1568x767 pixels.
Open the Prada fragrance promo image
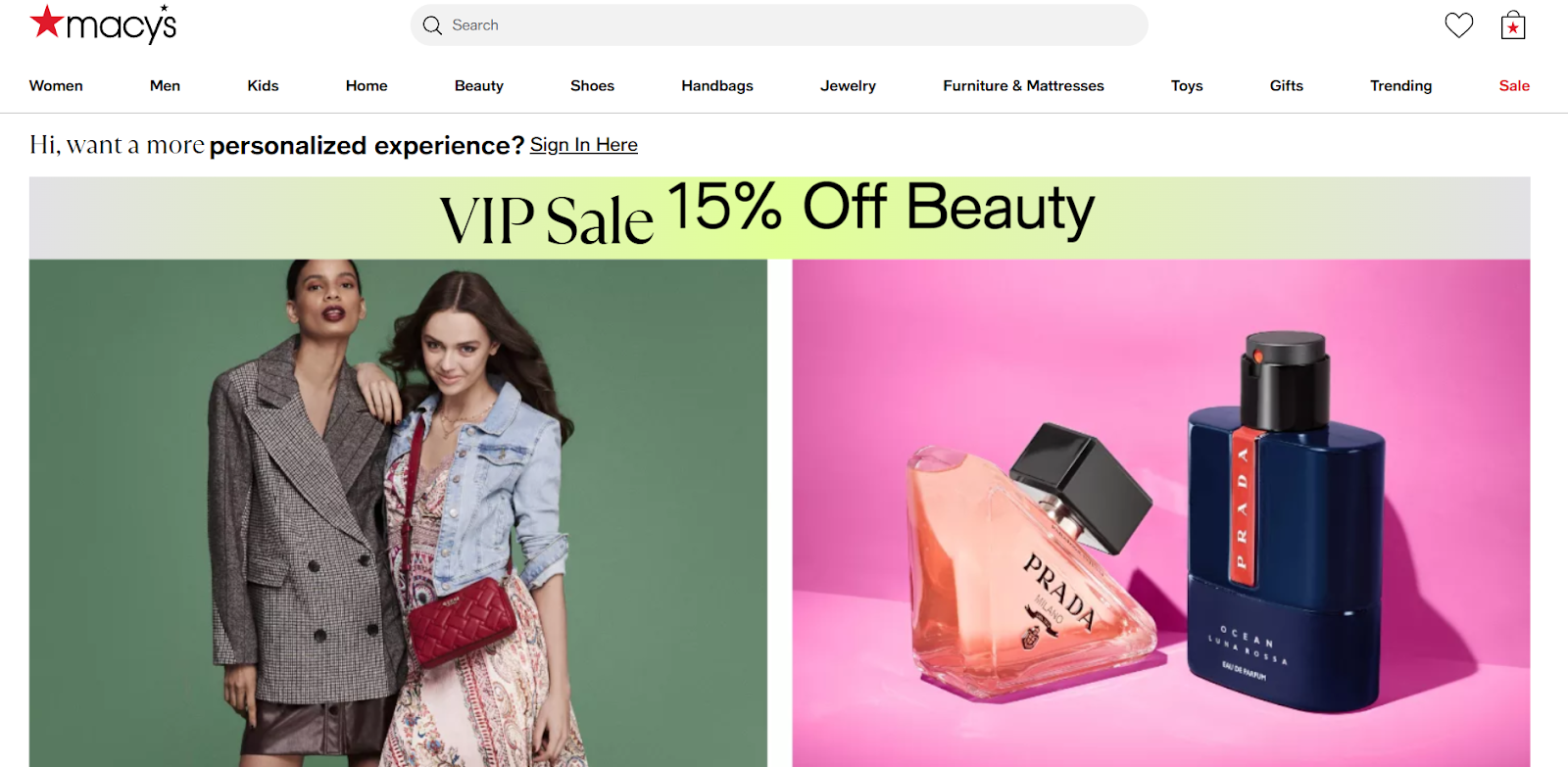tap(1161, 513)
